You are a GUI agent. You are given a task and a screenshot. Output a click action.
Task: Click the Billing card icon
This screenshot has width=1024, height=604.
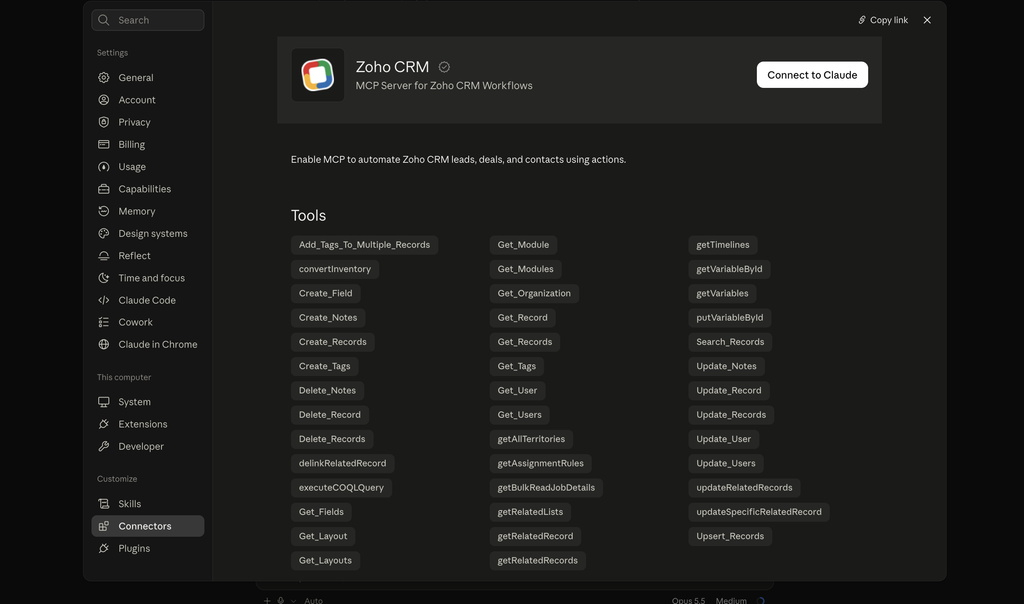point(104,144)
